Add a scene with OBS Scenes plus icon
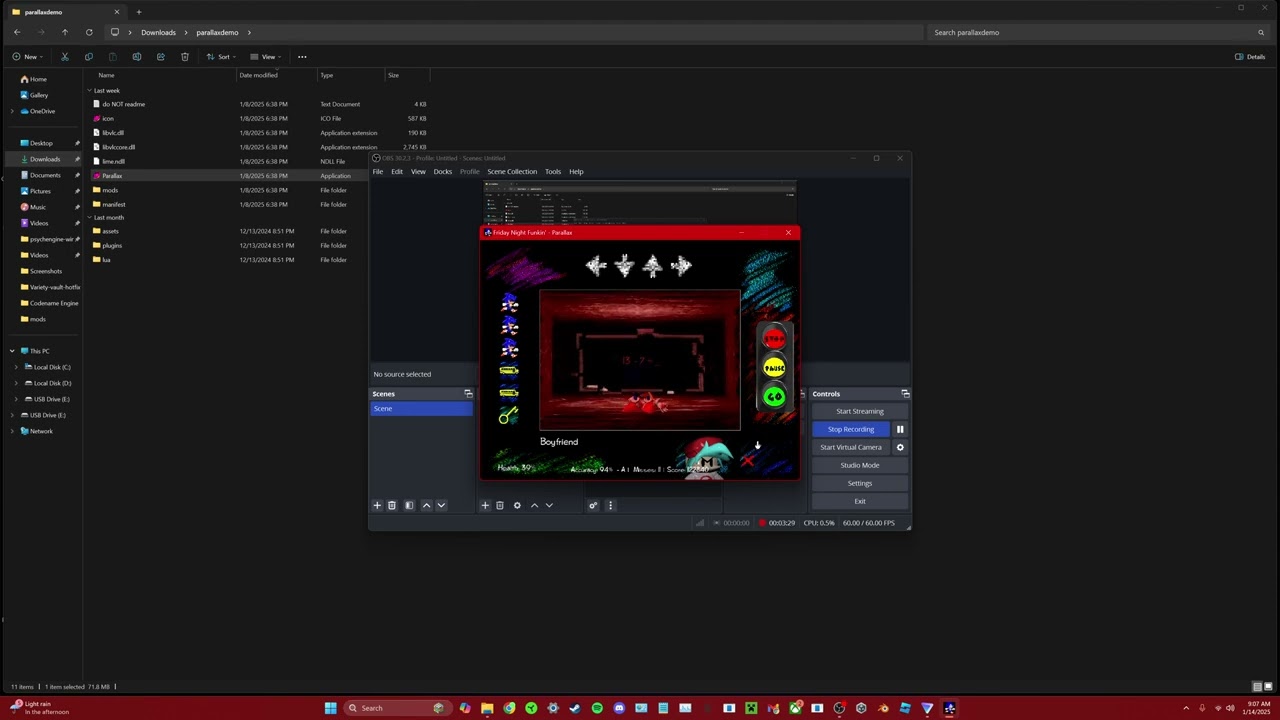The width and height of the screenshot is (1280, 720). click(x=377, y=505)
